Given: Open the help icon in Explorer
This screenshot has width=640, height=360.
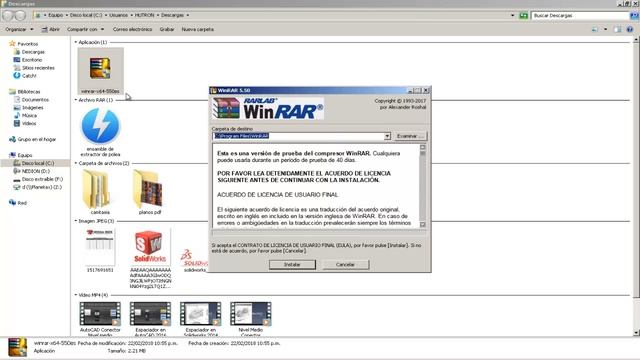Looking at the screenshot, I should (x=630, y=29).
